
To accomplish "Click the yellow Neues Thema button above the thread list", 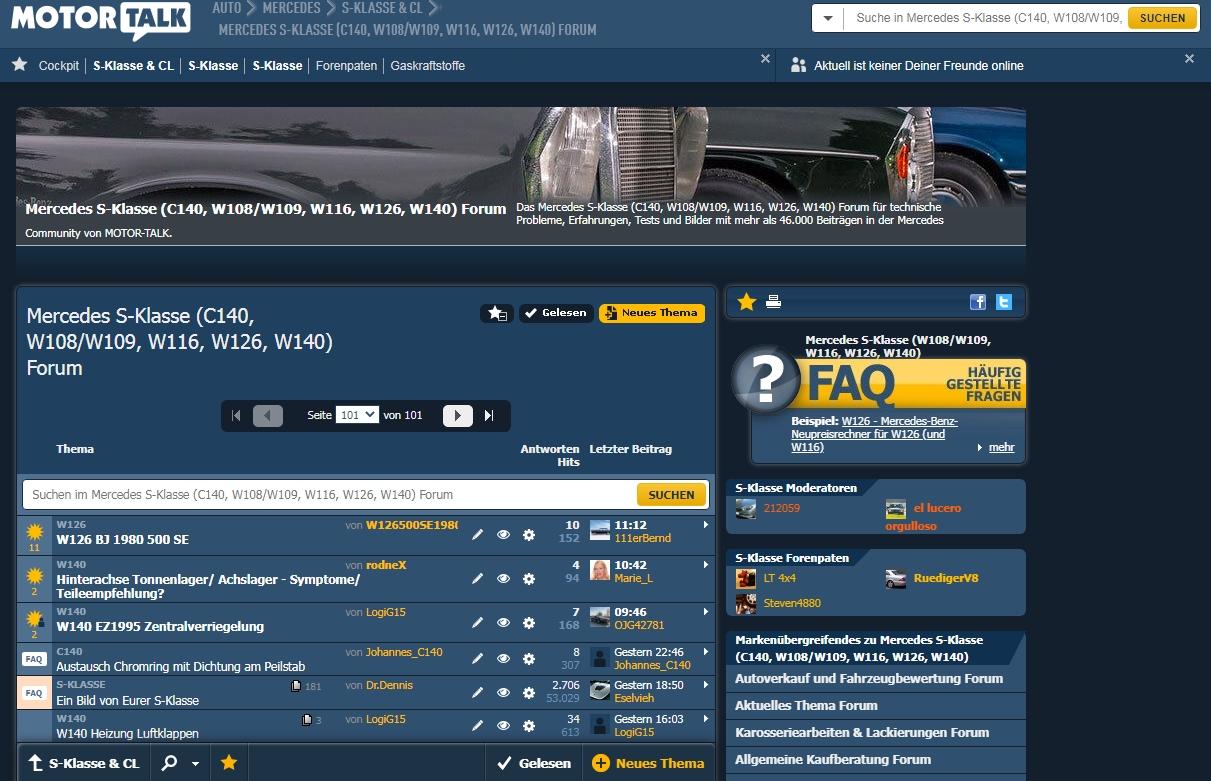I will click(x=652, y=313).
